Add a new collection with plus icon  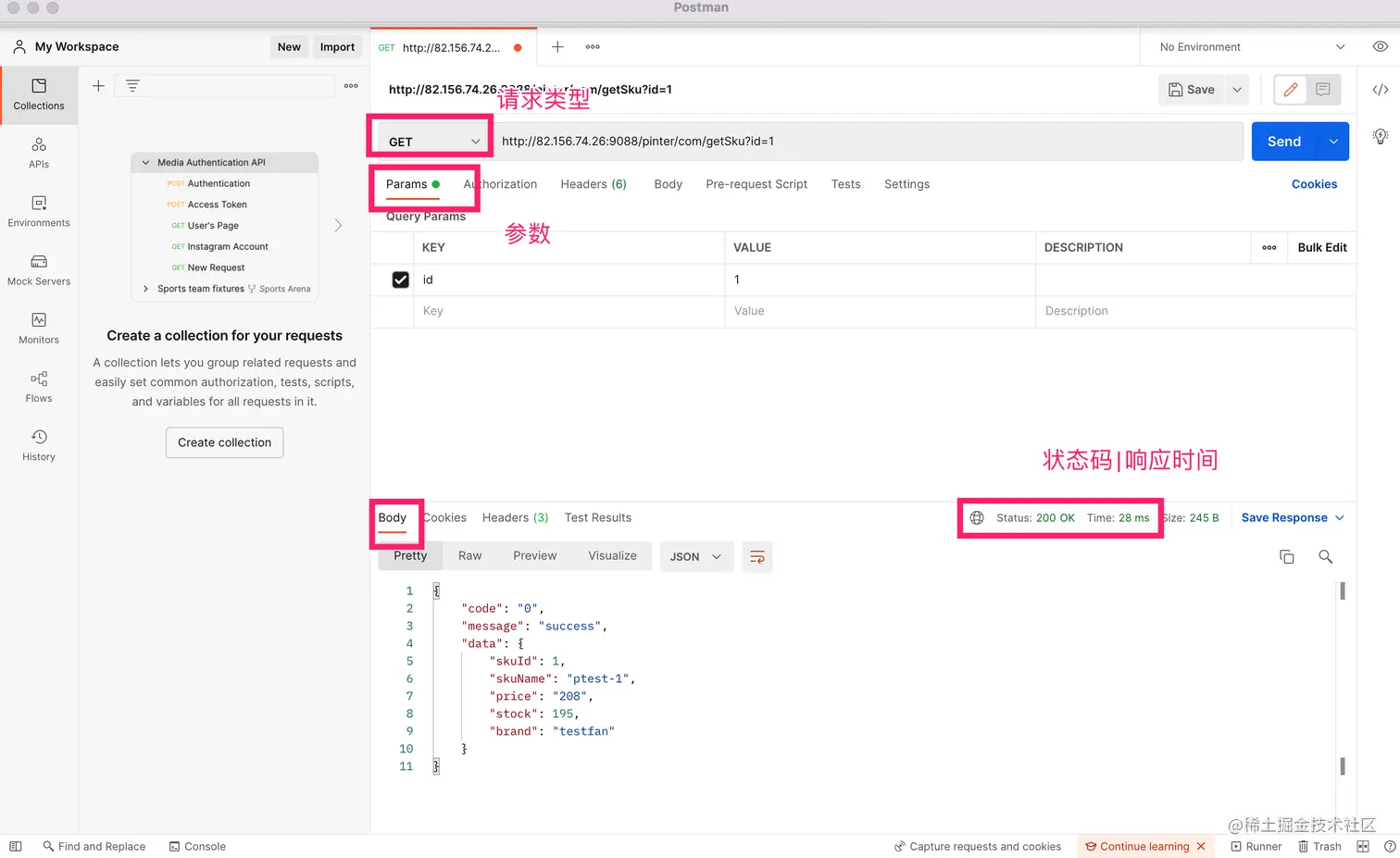click(98, 86)
